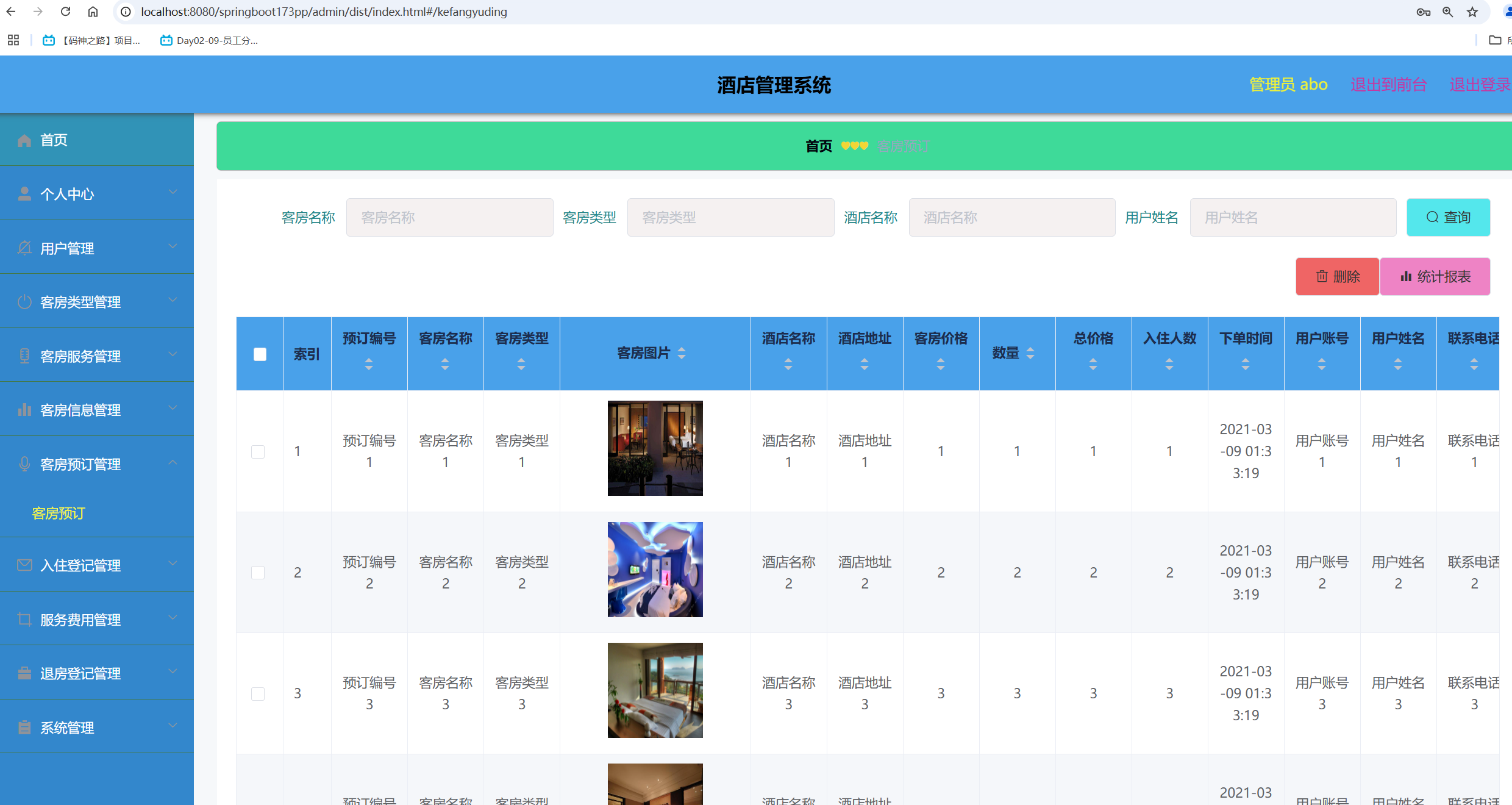Click 首页 in the breadcrumb bar
1512x805 pixels.
click(818, 146)
